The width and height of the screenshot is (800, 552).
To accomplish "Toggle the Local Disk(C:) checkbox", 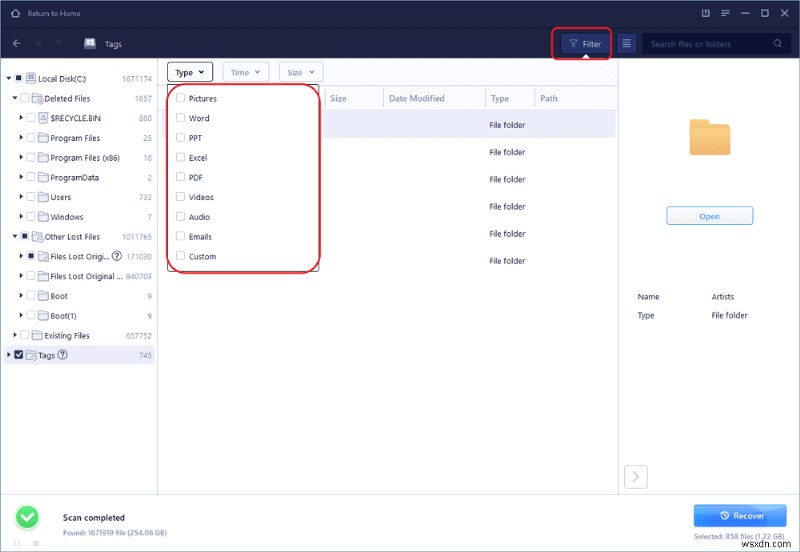I will click(x=18, y=78).
